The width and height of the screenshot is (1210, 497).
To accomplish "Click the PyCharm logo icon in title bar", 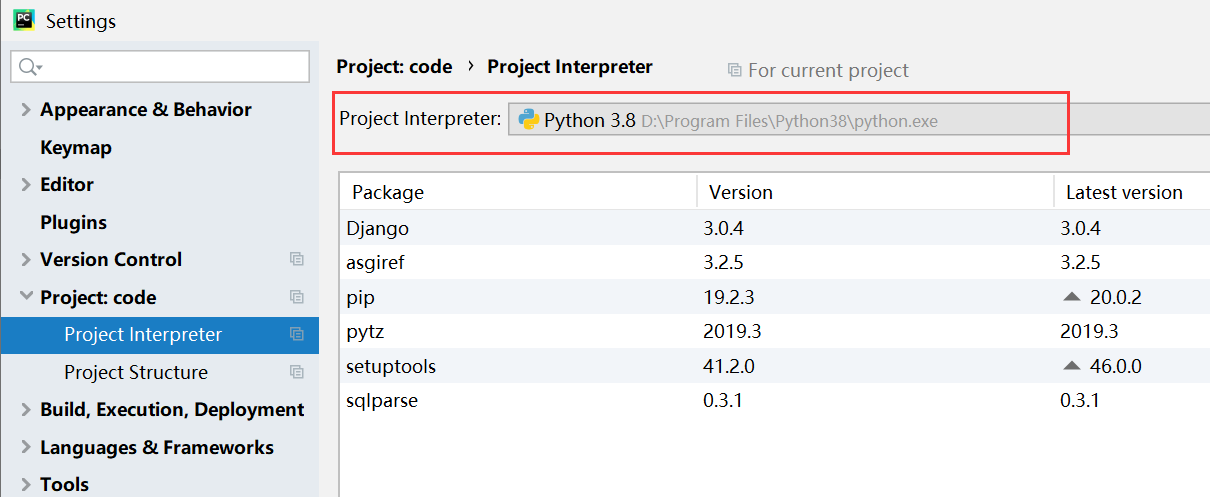I will tap(24, 20).
